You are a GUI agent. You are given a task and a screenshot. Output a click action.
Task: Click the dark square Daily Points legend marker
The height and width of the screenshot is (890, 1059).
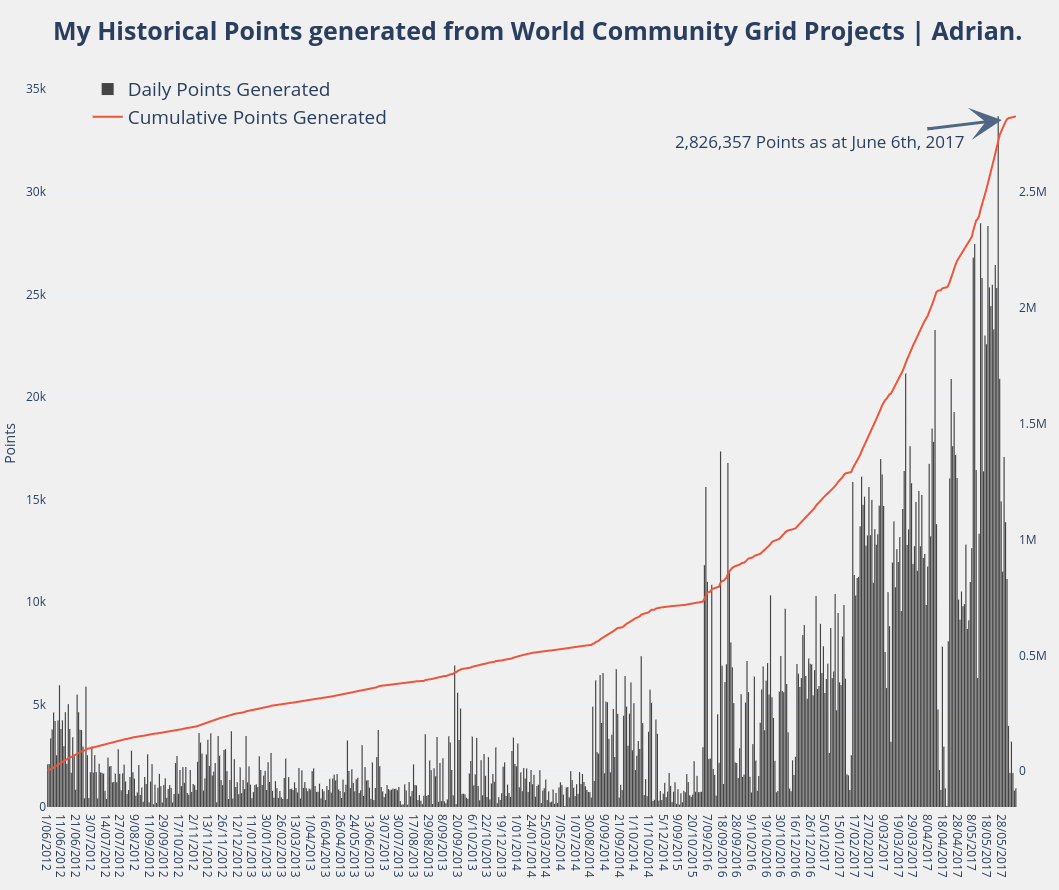click(108, 89)
